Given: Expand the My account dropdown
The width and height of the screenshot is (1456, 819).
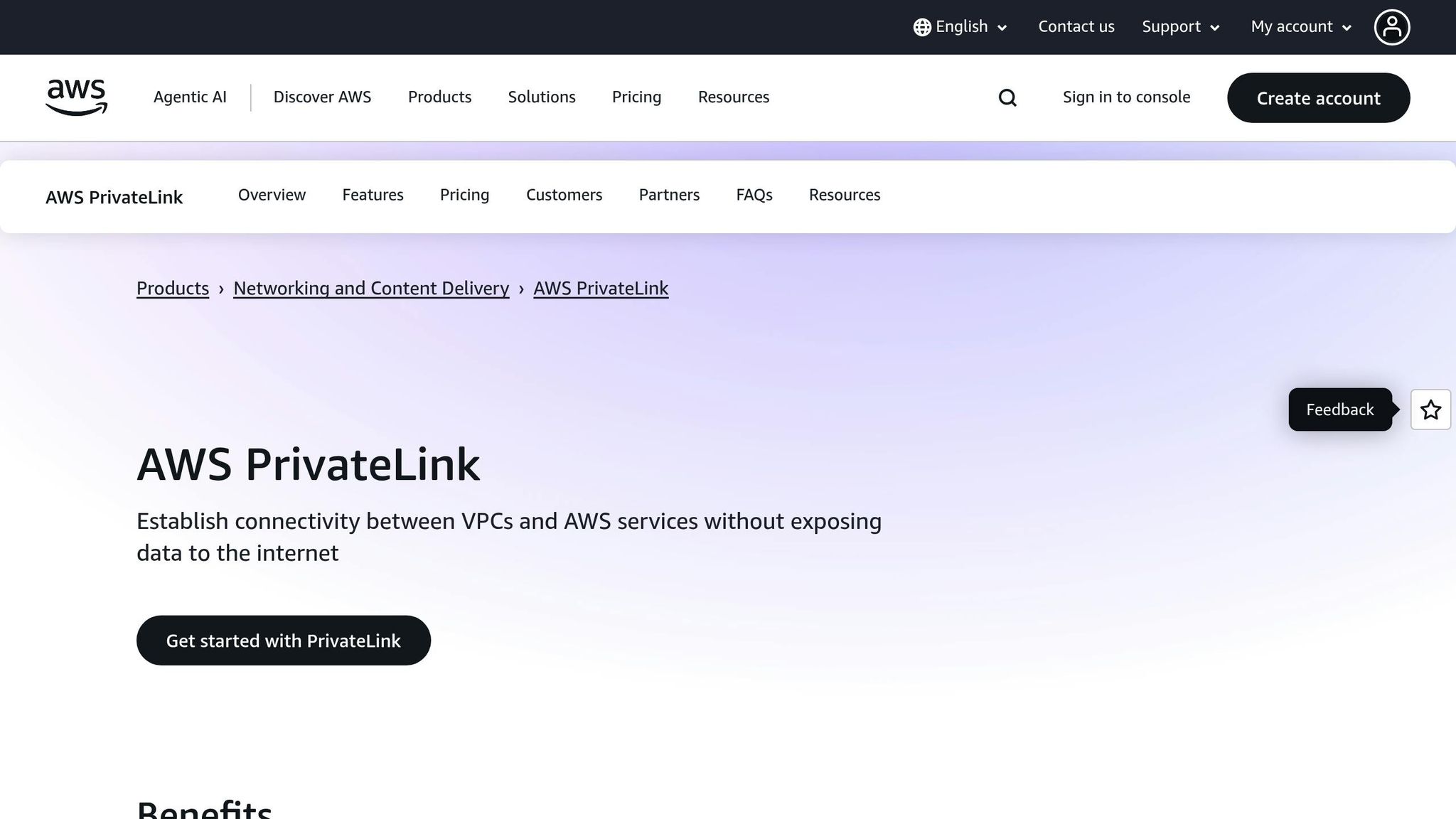Looking at the screenshot, I should click(1301, 27).
